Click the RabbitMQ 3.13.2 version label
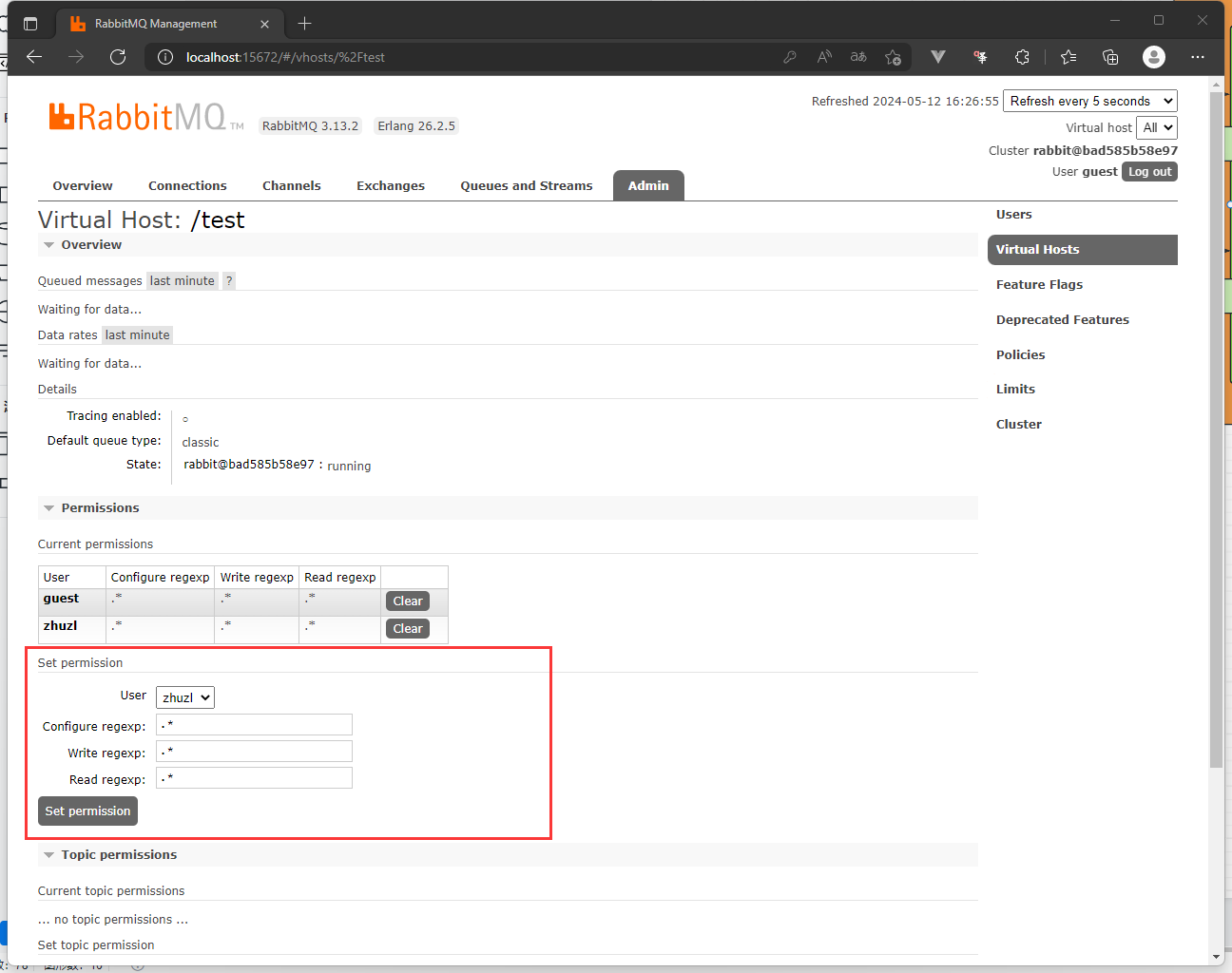Viewport: 1232px width, 973px height. (310, 125)
